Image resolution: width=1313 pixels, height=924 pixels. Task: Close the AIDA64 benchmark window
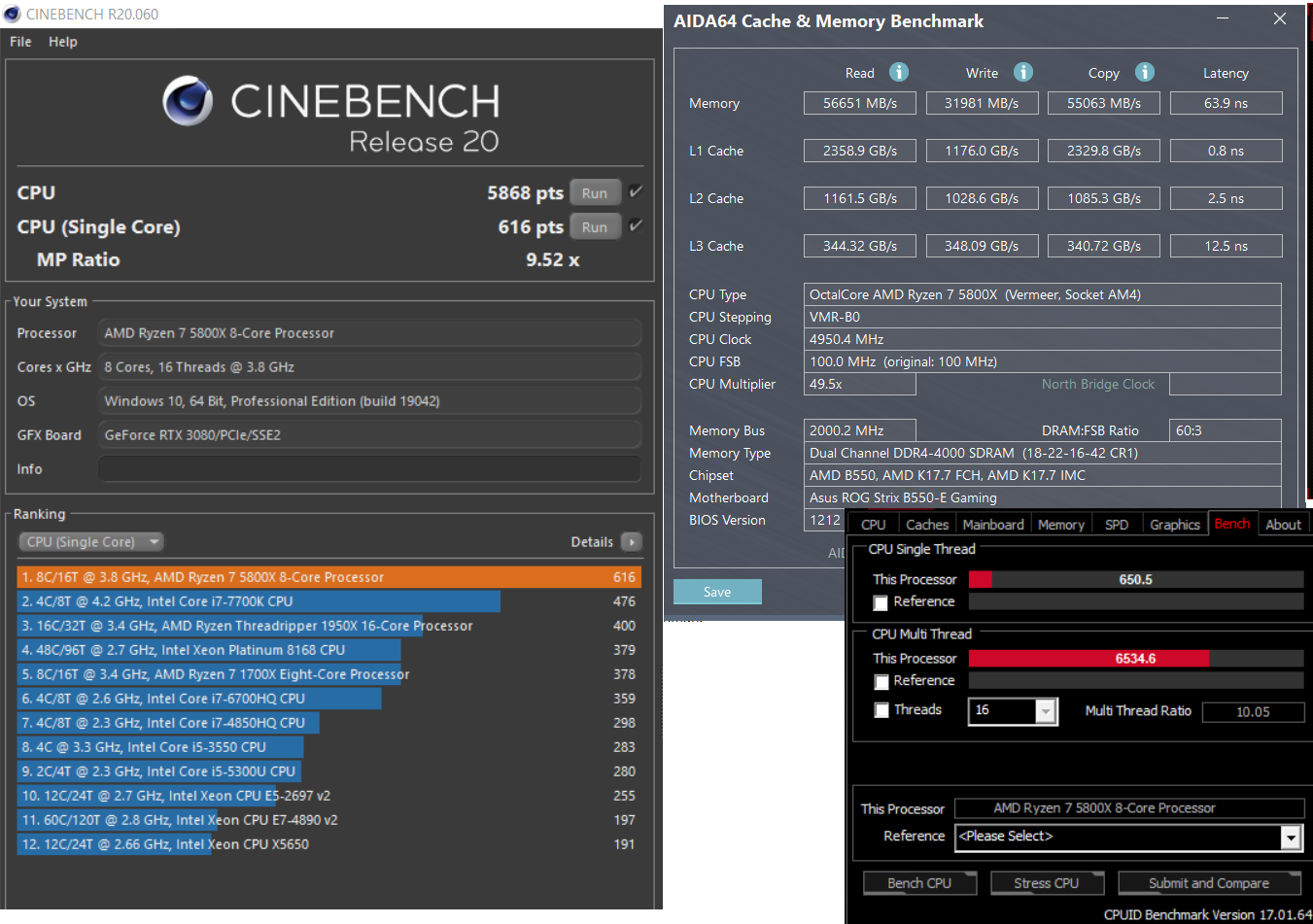1280,18
